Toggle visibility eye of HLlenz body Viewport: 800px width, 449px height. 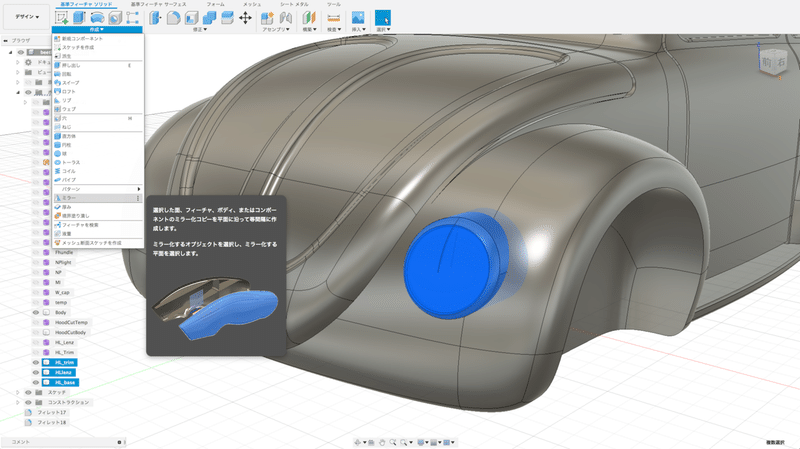[x=36, y=372]
